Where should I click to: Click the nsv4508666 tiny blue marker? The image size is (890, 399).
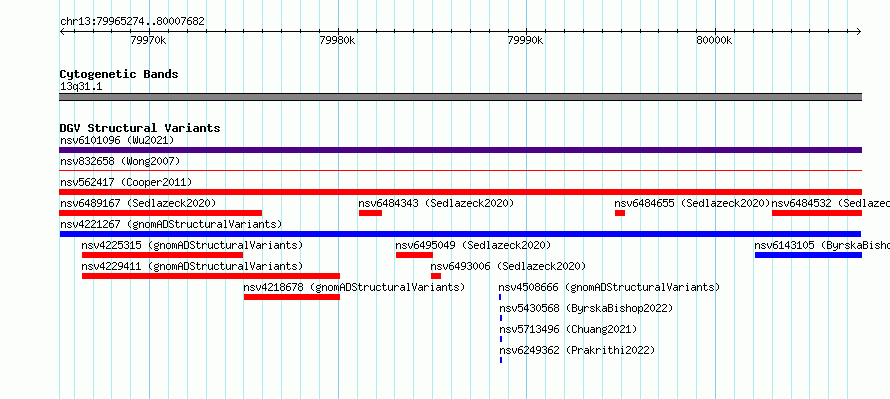(500, 297)
